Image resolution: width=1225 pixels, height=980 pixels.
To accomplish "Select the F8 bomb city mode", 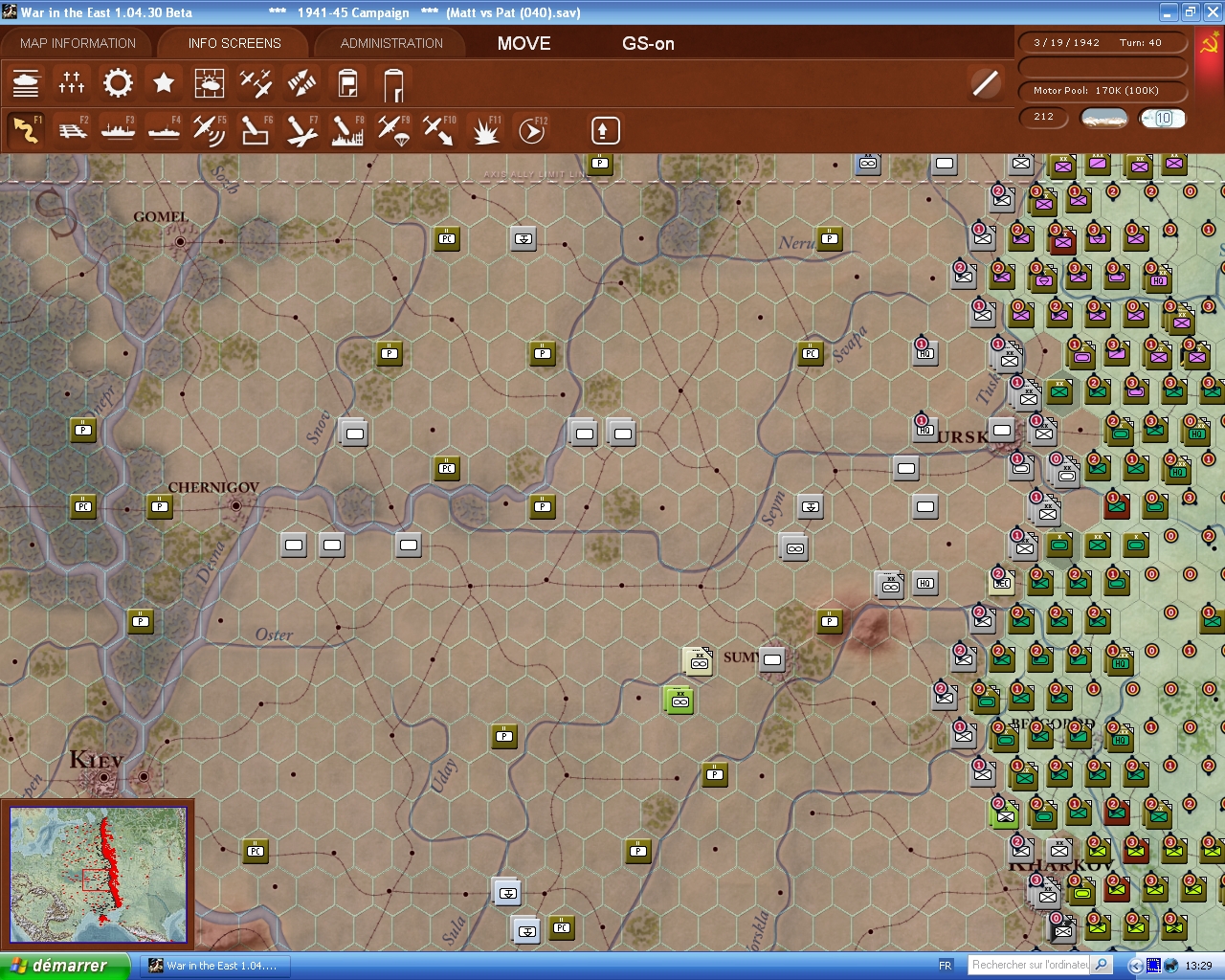I will 347,130.
